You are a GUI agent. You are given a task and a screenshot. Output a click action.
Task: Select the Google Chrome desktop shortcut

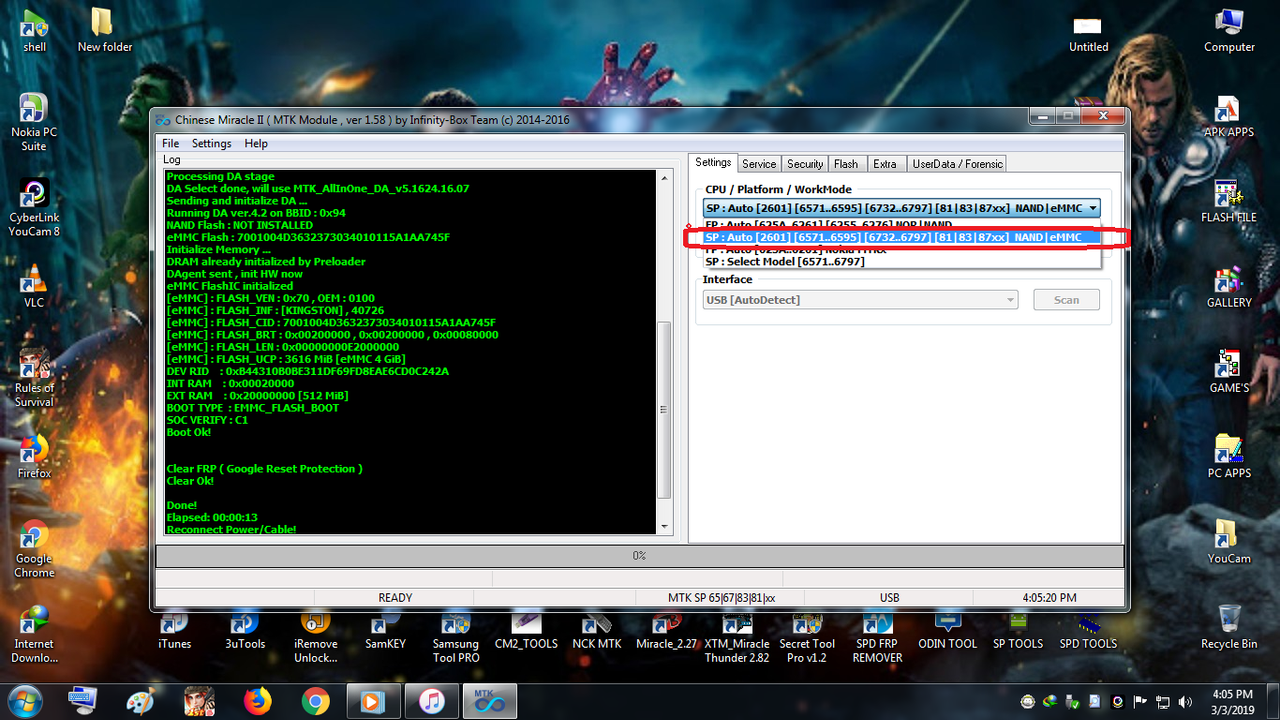tap(34, 549)
